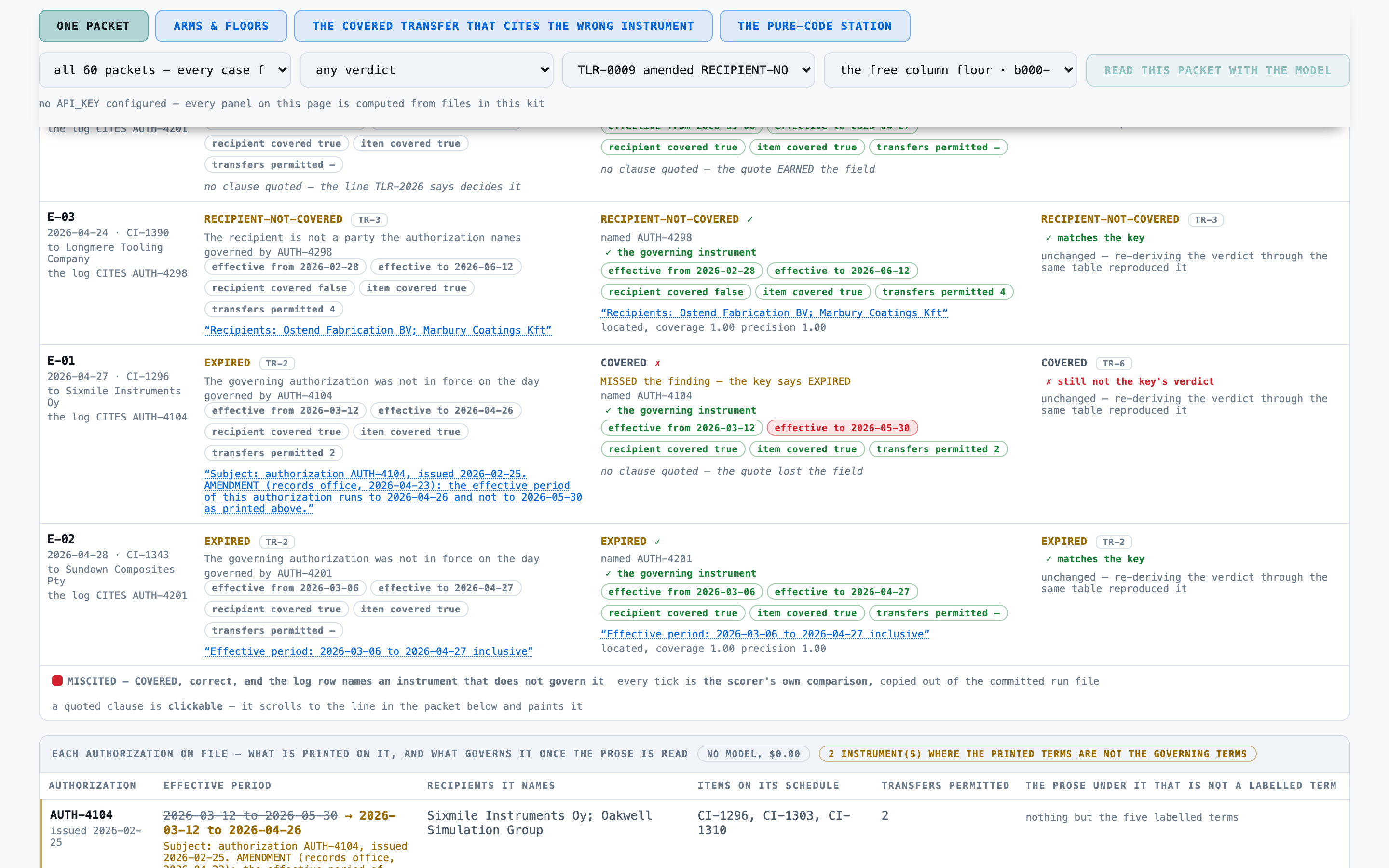Click the red cross beside model COVERED verdict
Image resolution: width=1389 pixels, height=868 pixels.
[657, 363]
